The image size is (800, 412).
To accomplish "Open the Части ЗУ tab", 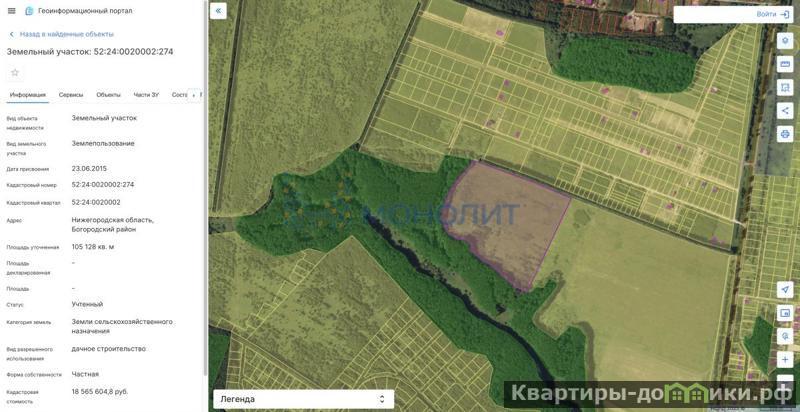I will click(146, 95).
